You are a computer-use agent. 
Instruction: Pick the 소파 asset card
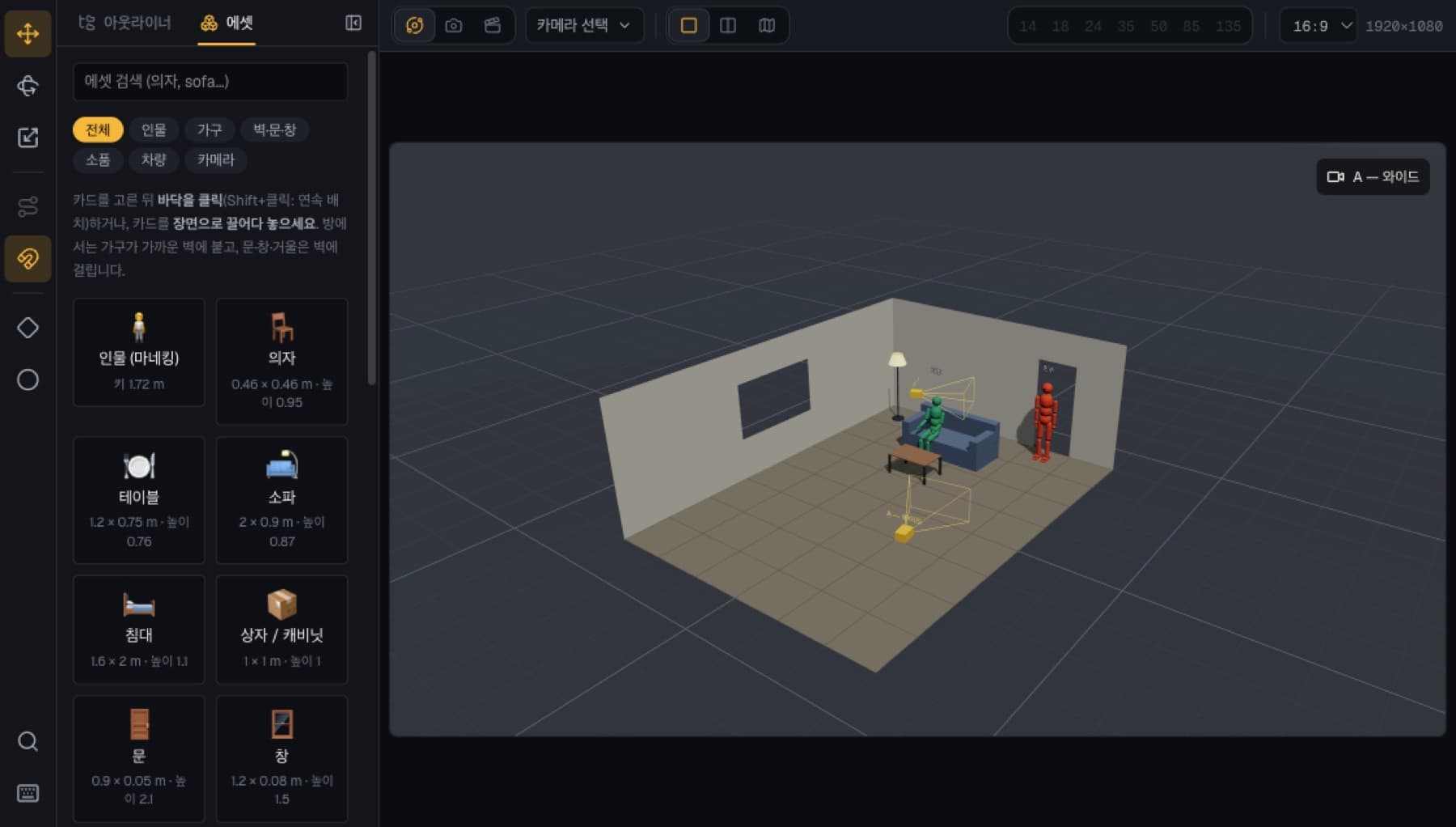click(282, 500)
